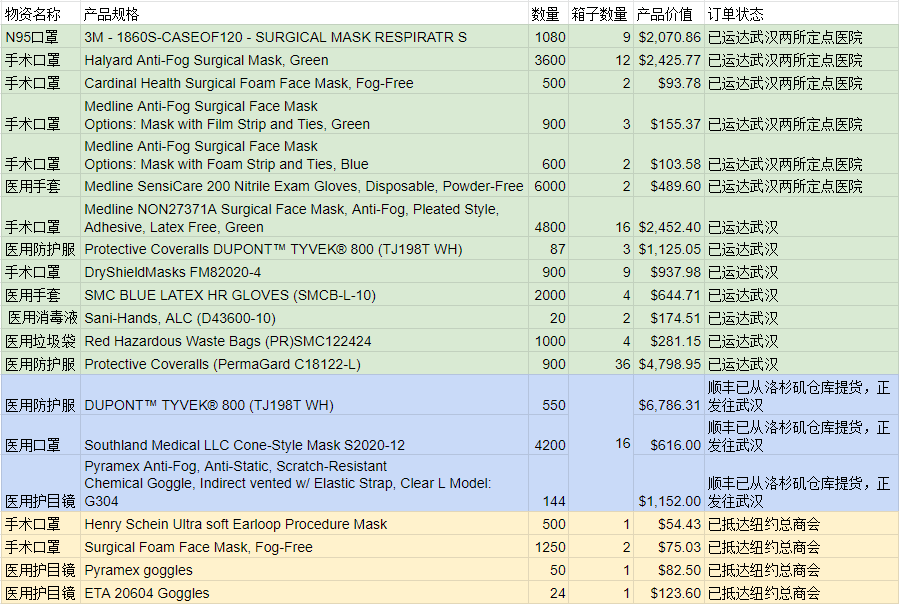Select the $93.78 value cell
This screenshot has height=604, width=899.
669,83
